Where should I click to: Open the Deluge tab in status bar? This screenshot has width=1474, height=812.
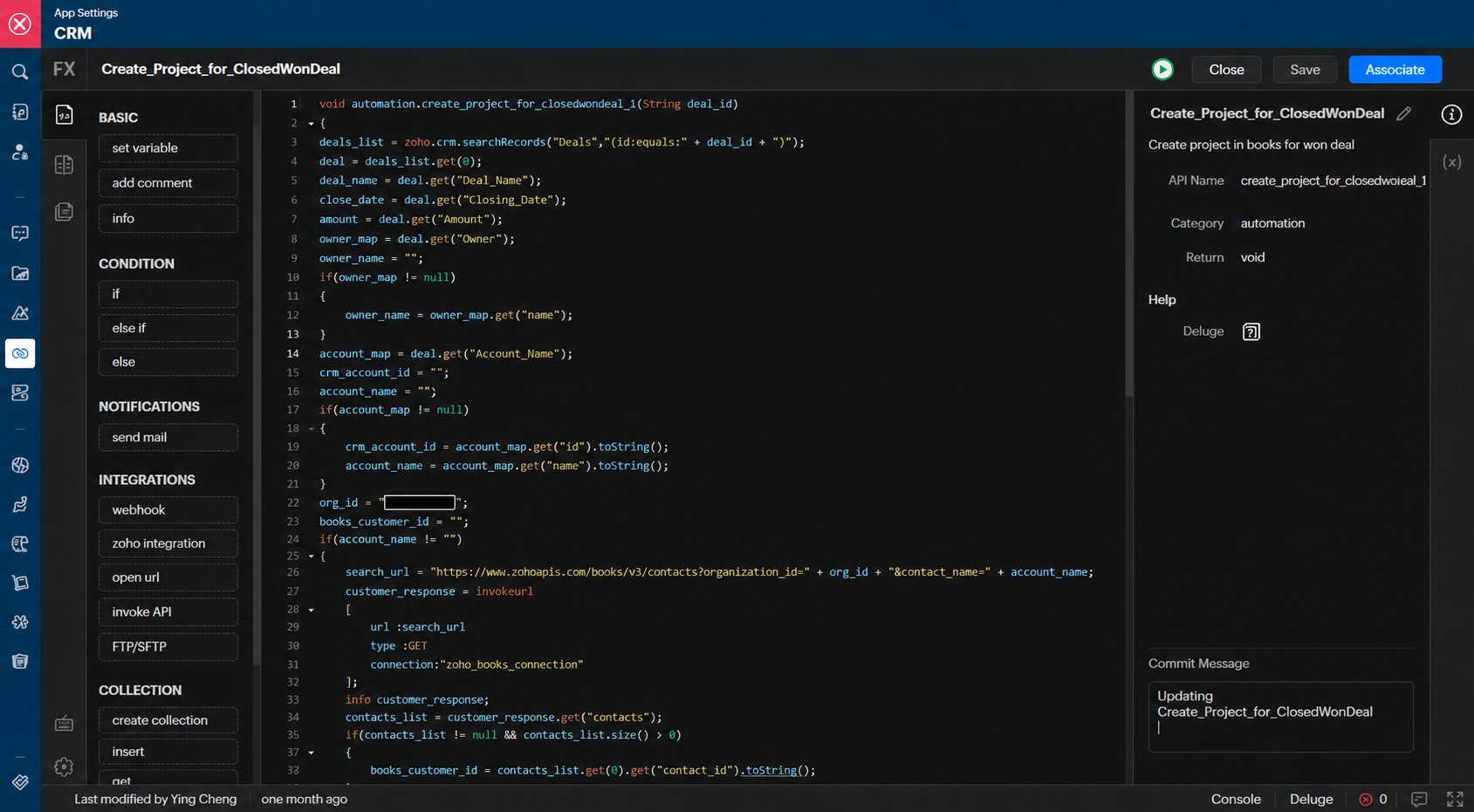point(1311,799)
